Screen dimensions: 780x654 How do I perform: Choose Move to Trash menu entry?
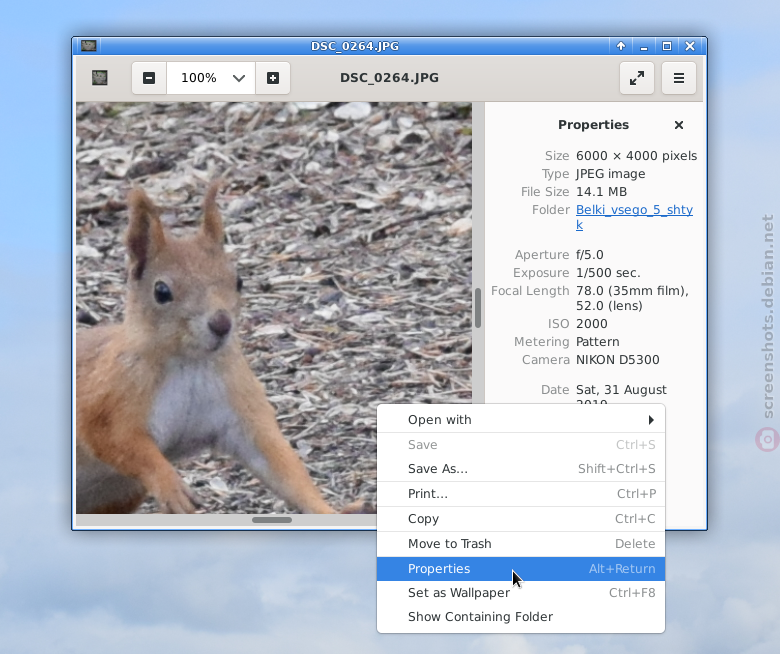521,544
